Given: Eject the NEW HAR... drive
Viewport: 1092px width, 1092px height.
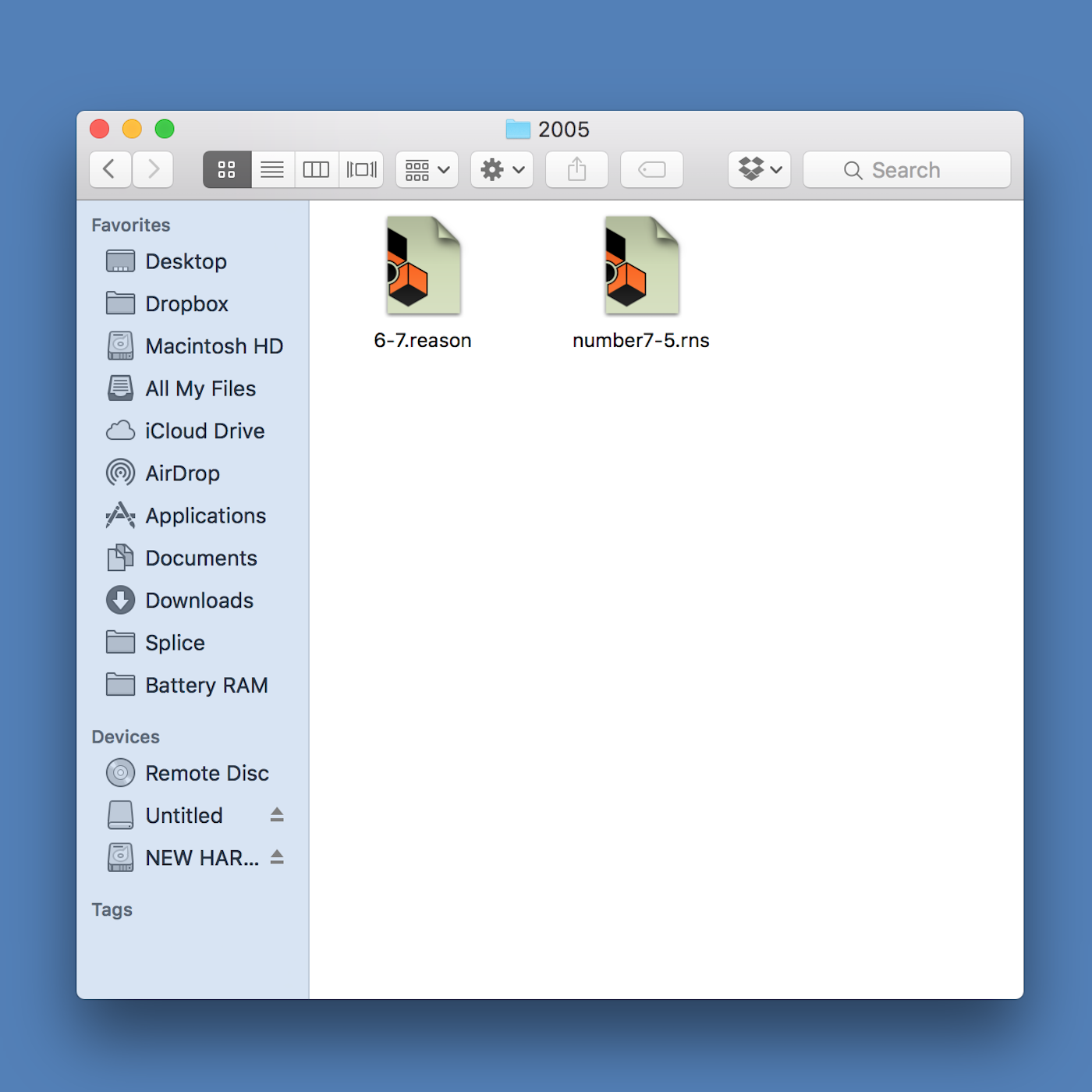Looking at the screenshot, I should click(277, 857).
